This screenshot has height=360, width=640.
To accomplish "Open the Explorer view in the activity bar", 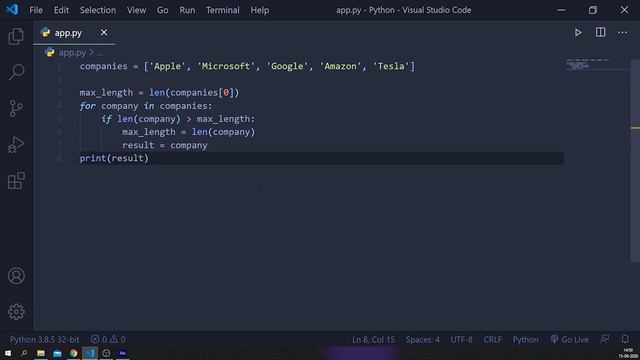I will [x=16, y=37].
